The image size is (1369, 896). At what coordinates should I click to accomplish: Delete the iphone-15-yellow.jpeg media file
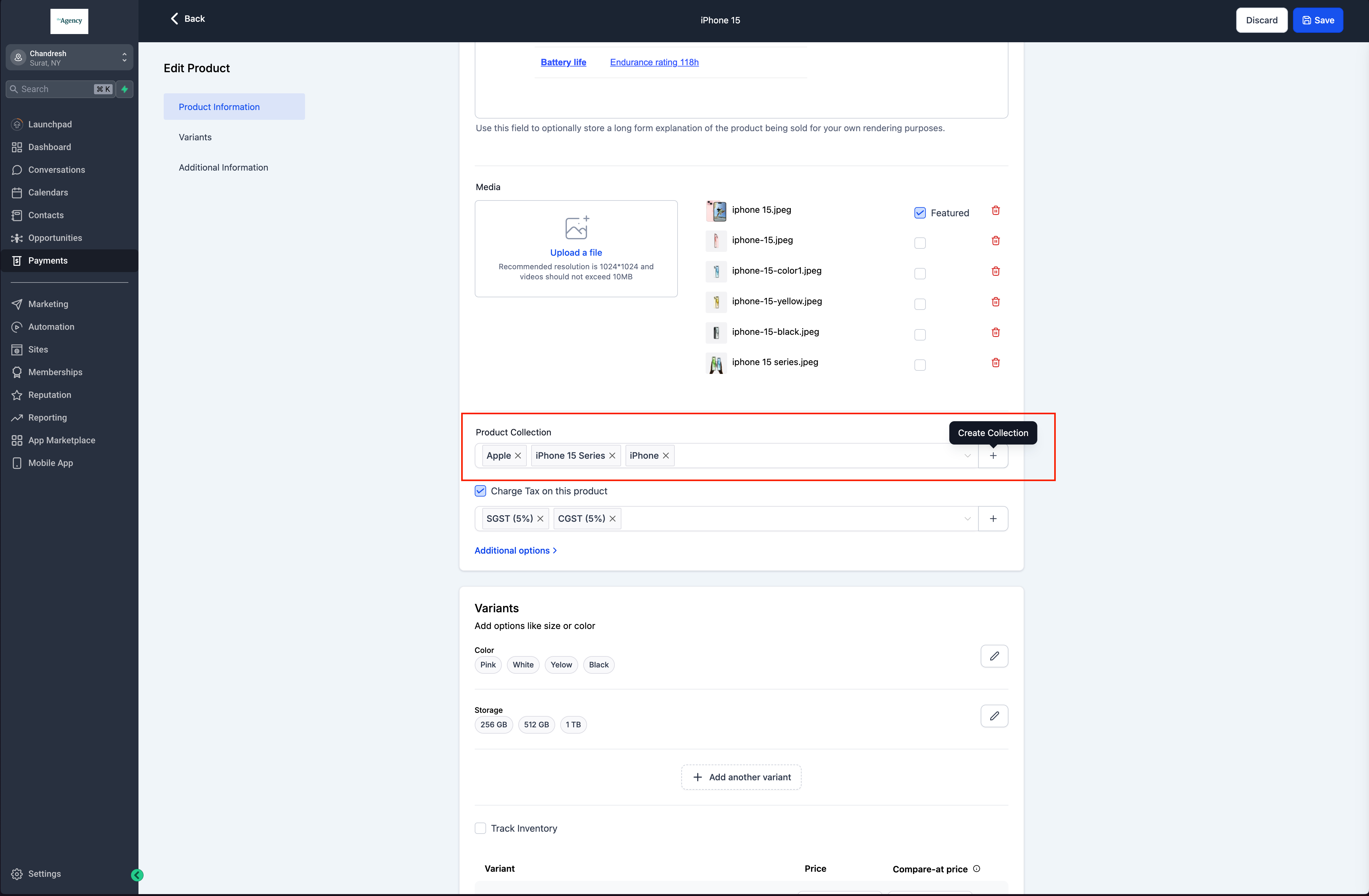click(995, 302)
